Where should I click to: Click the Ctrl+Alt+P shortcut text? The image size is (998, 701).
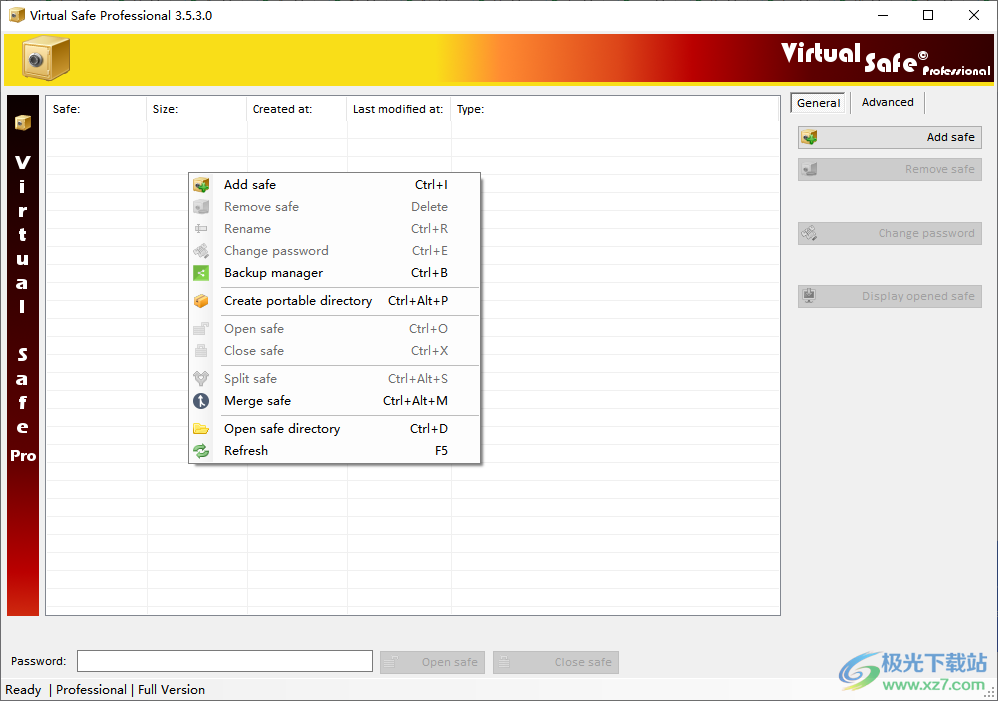418,301
